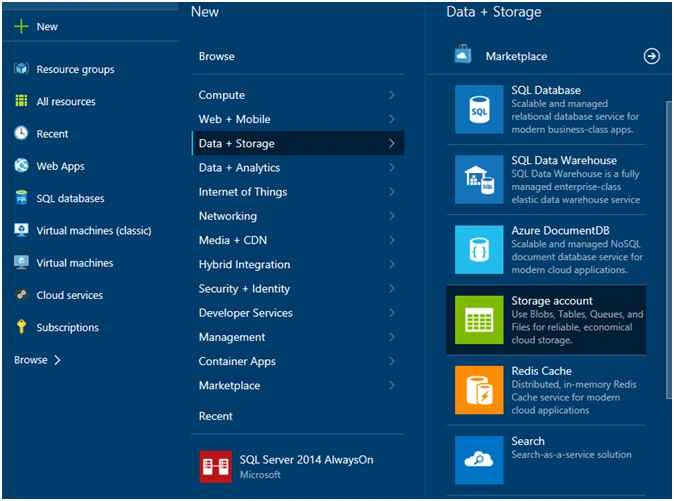
Task: Click the Recent clock icon
Action: tap(21, 133)
